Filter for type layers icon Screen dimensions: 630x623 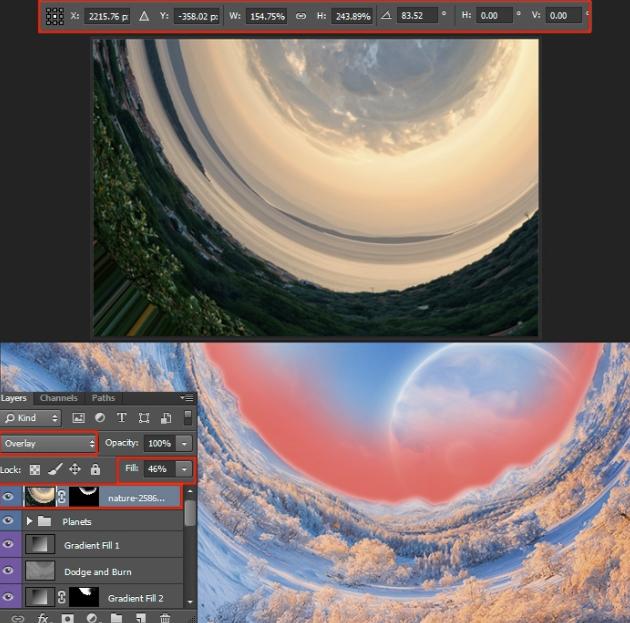click(122, 418)
